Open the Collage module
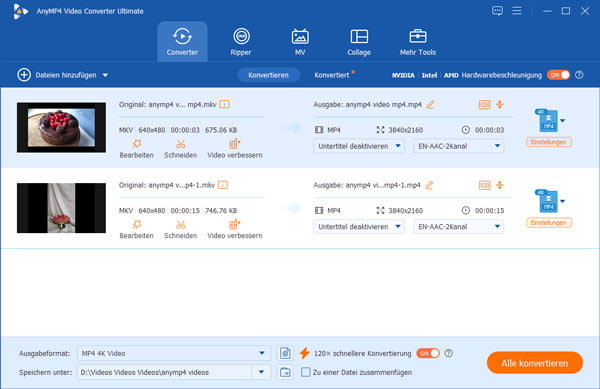This screenshot has height=389, width=600. (x=359, y=42)
